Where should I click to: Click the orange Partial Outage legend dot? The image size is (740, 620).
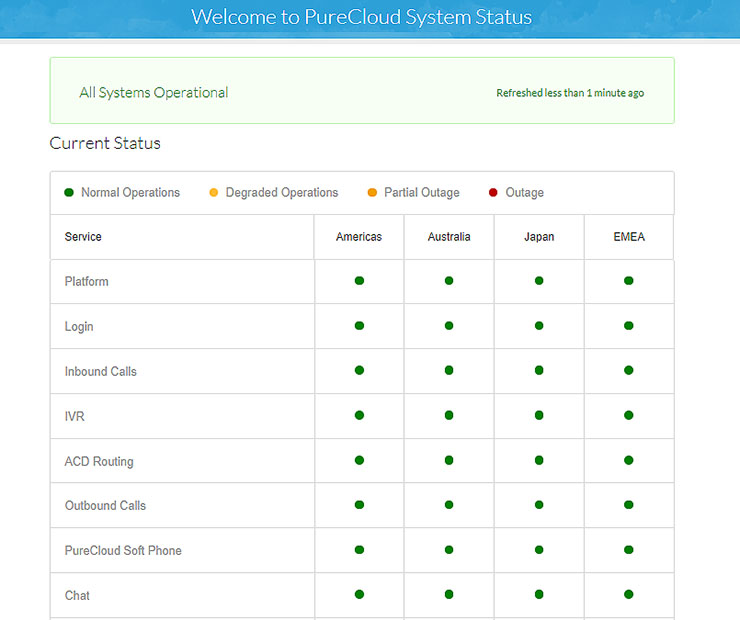pos(372,193)
